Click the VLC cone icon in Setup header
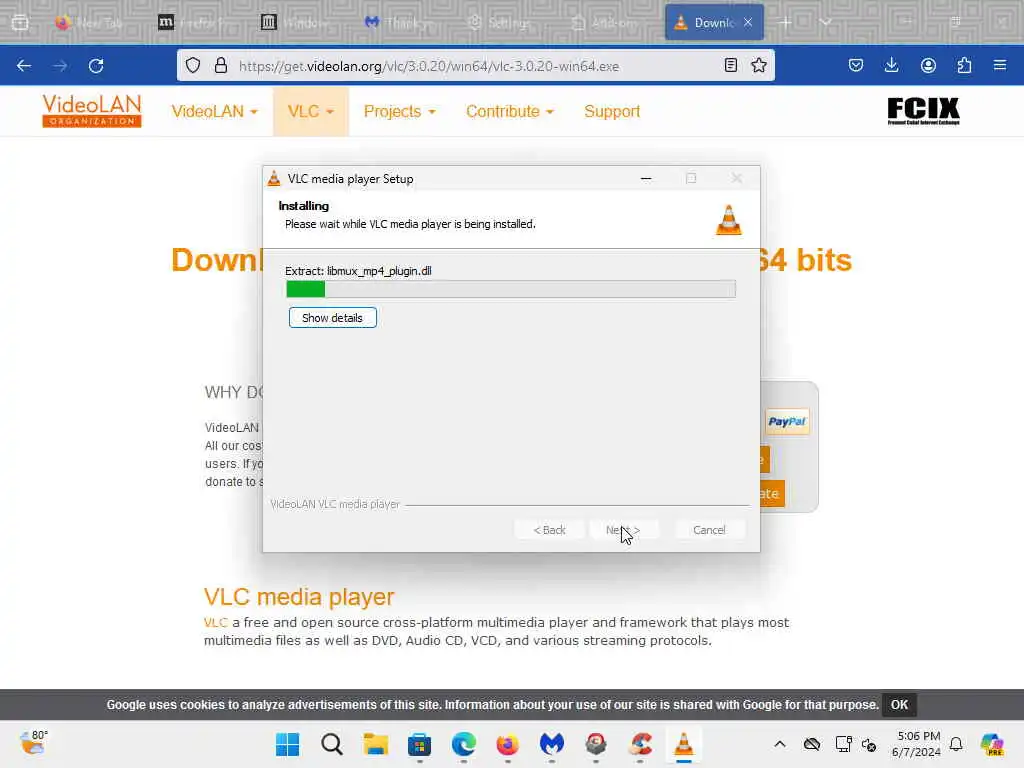Viewport: 1024px width, 768px height. (728, 219)
